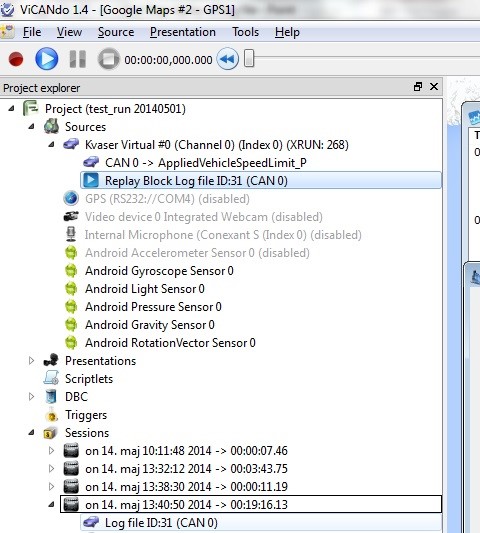
Task: Move the playback position slider handle
Action: (x=249, y=58)
